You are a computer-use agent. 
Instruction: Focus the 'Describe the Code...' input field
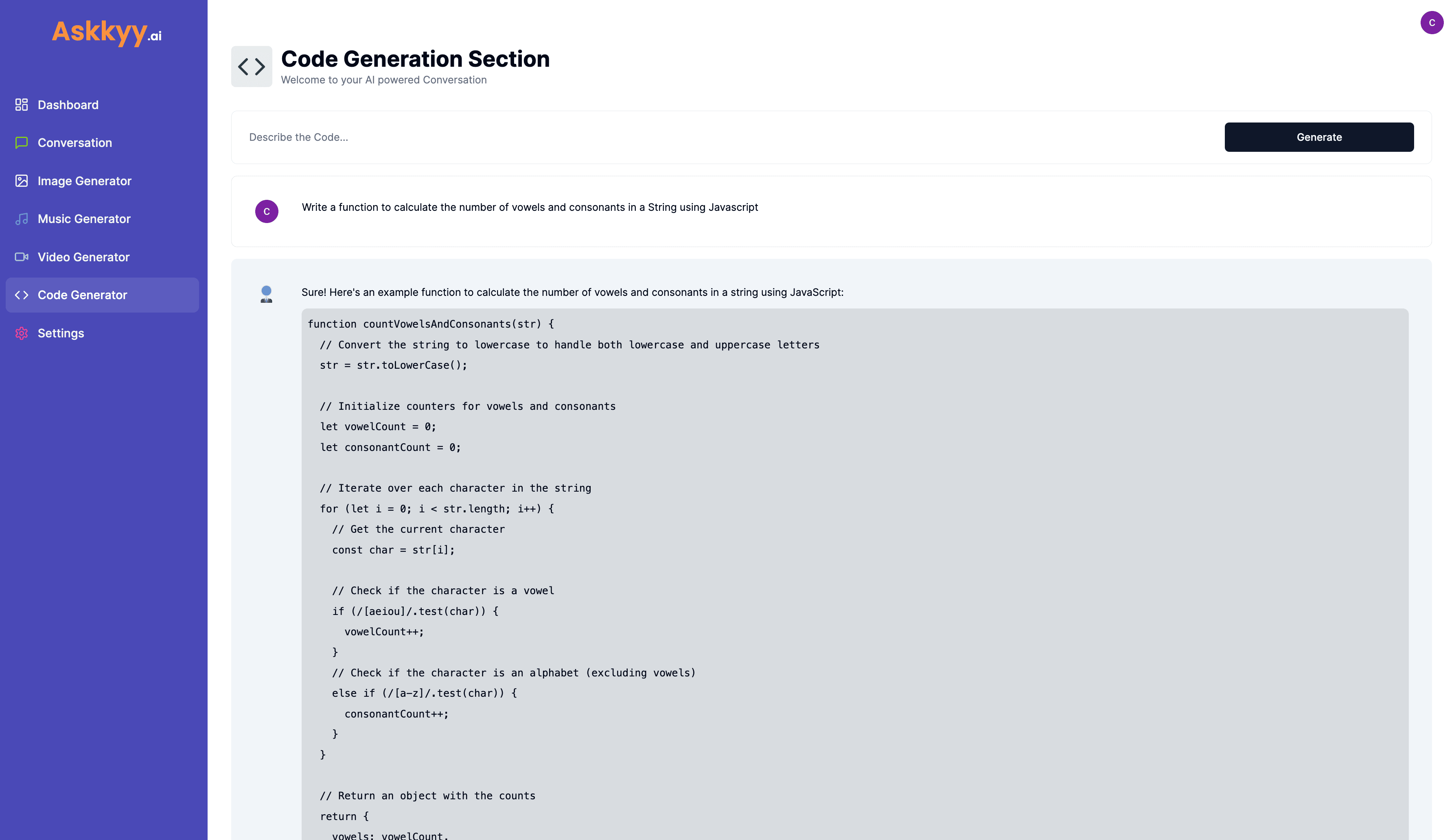pyautogui.click(x=727, y=137)
